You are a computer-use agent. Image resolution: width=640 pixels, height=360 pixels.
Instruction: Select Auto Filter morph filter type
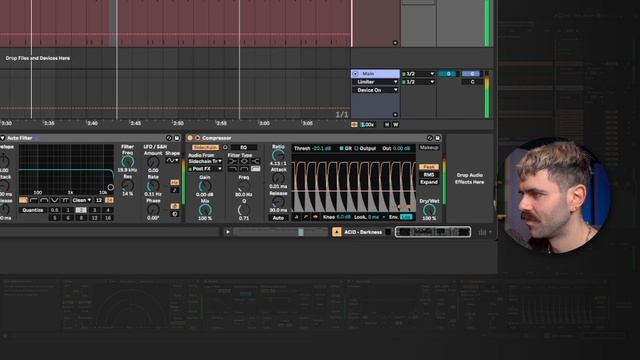[65, 200]
